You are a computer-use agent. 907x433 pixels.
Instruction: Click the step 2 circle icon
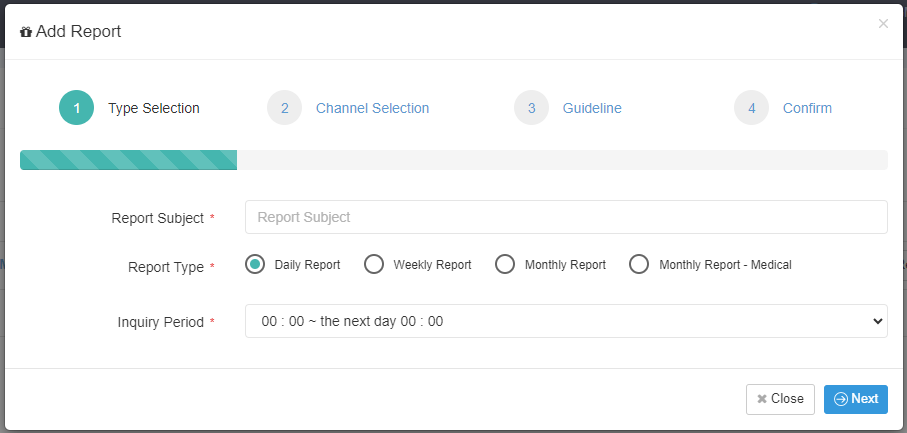point(285,108)
